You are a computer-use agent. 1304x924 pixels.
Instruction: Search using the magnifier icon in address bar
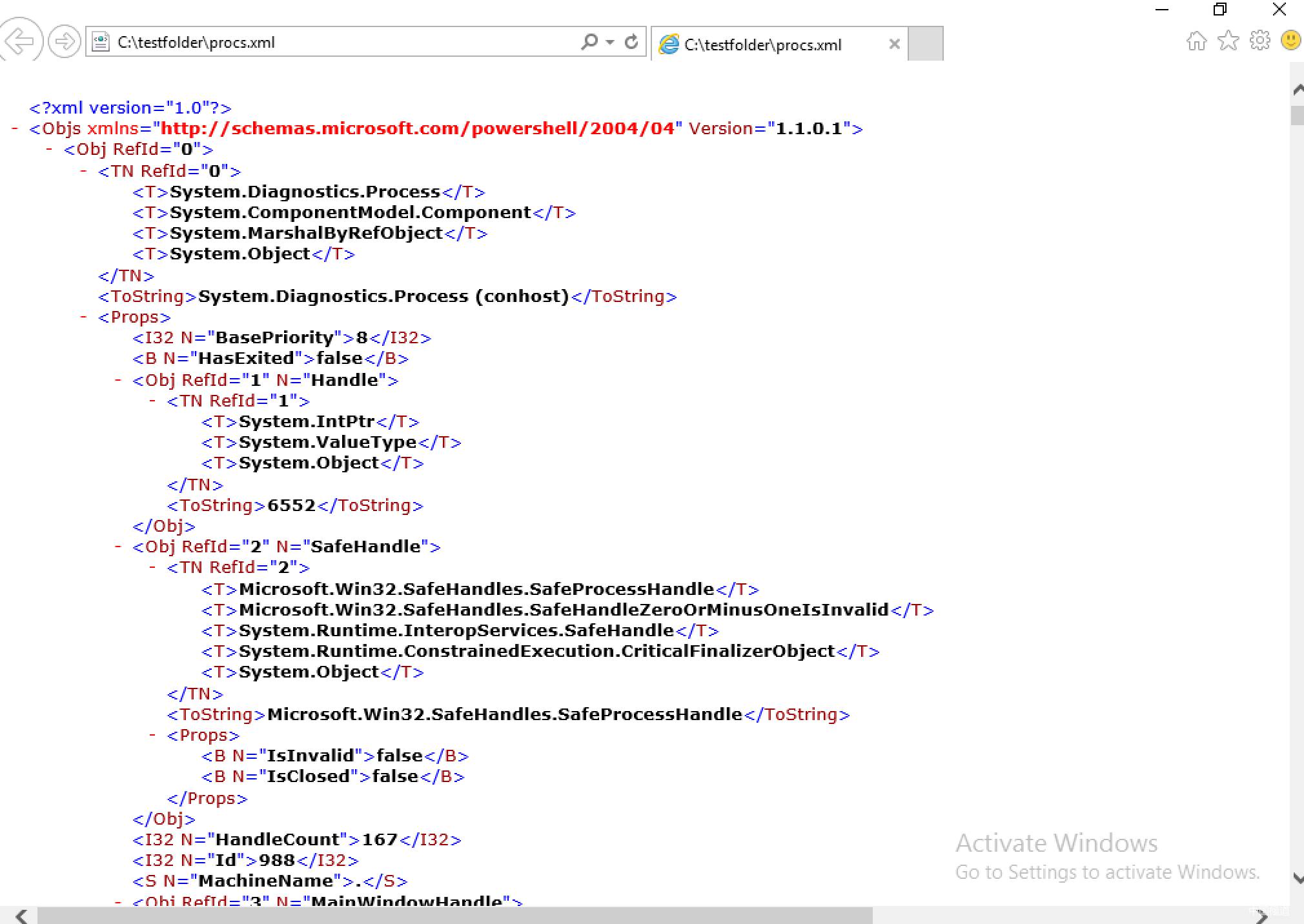(x=589, y=42)
